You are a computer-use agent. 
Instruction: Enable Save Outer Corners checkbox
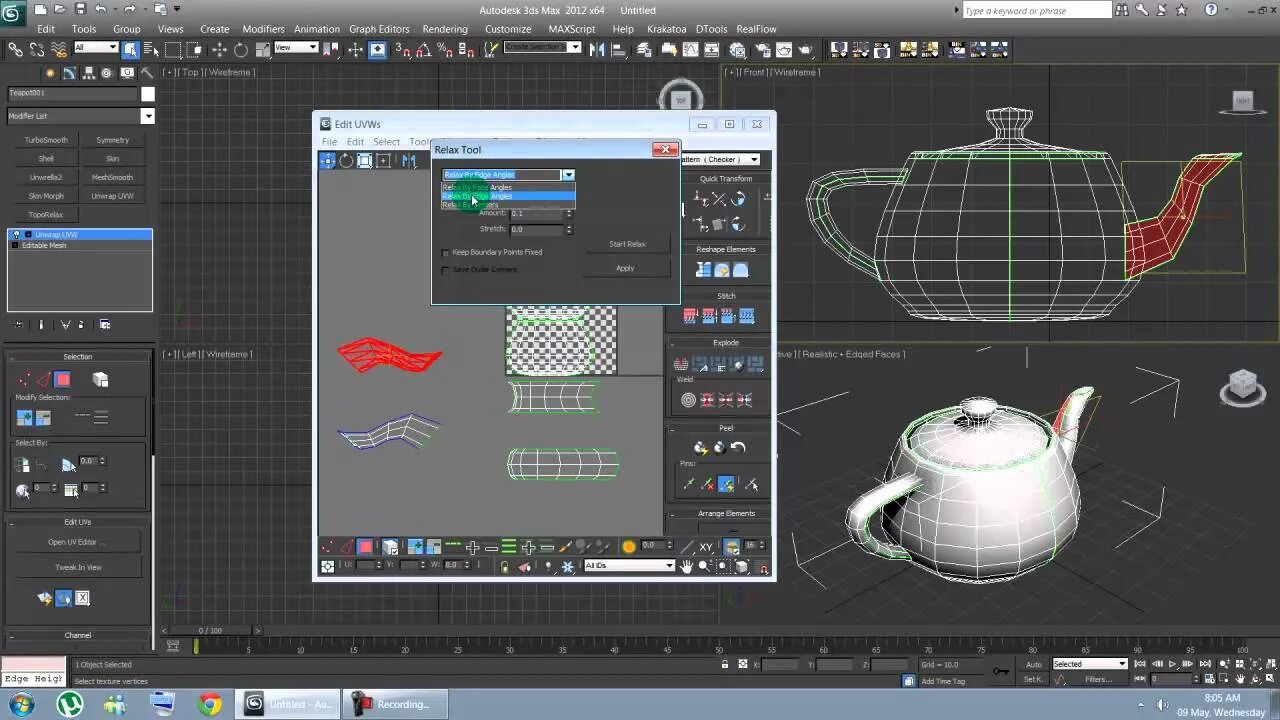pos(446,270)
